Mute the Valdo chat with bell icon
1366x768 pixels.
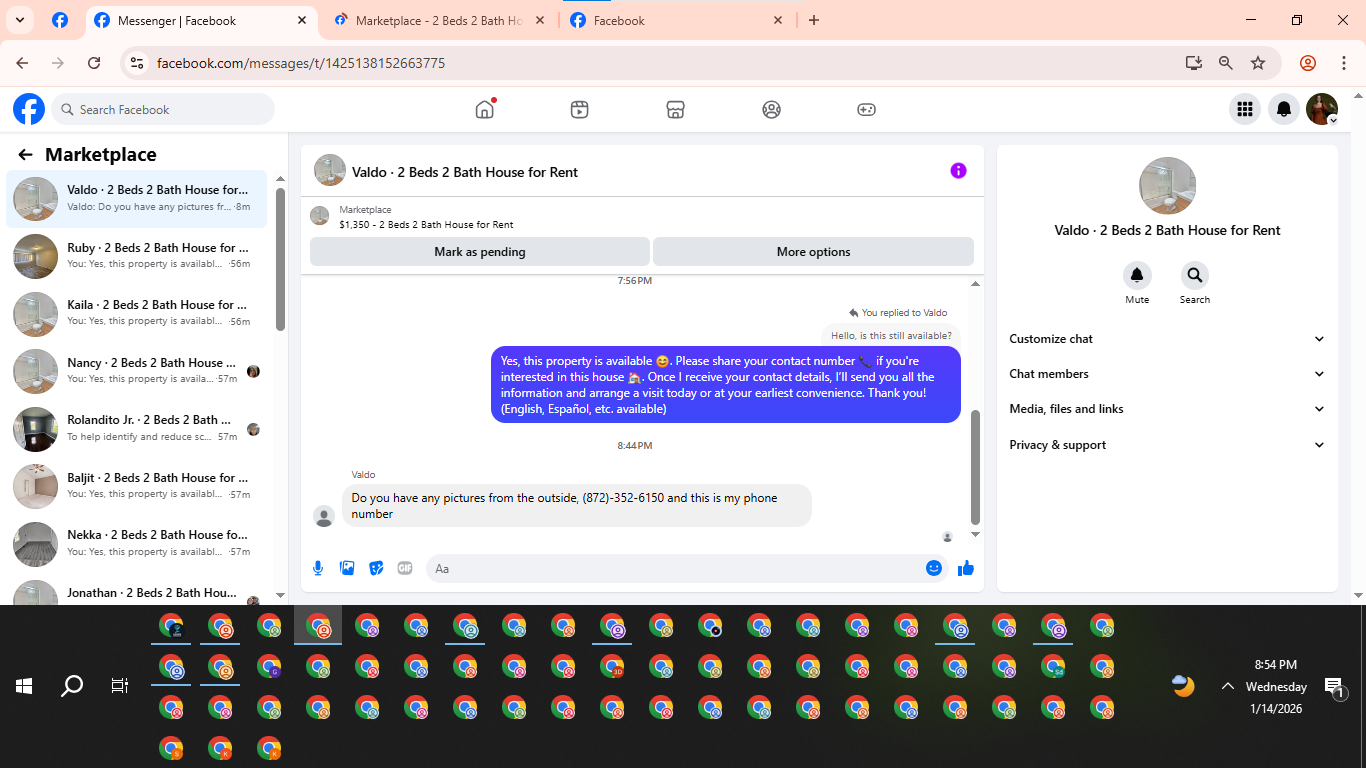[x=1137, y=275]
